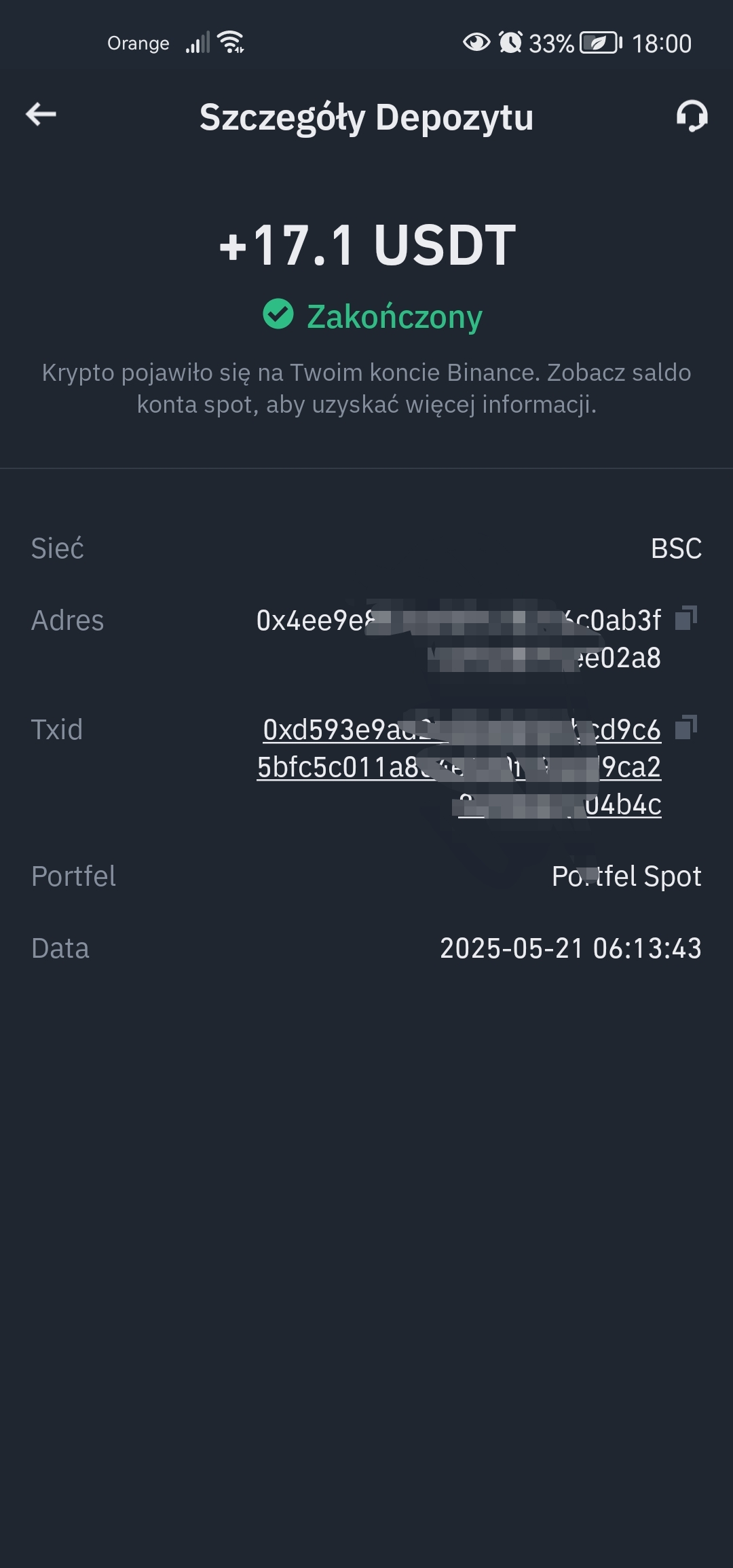733x1568 pixels.
Task: Tap the Krypto pojawiło się info message
Action: [x=366, y=388]
